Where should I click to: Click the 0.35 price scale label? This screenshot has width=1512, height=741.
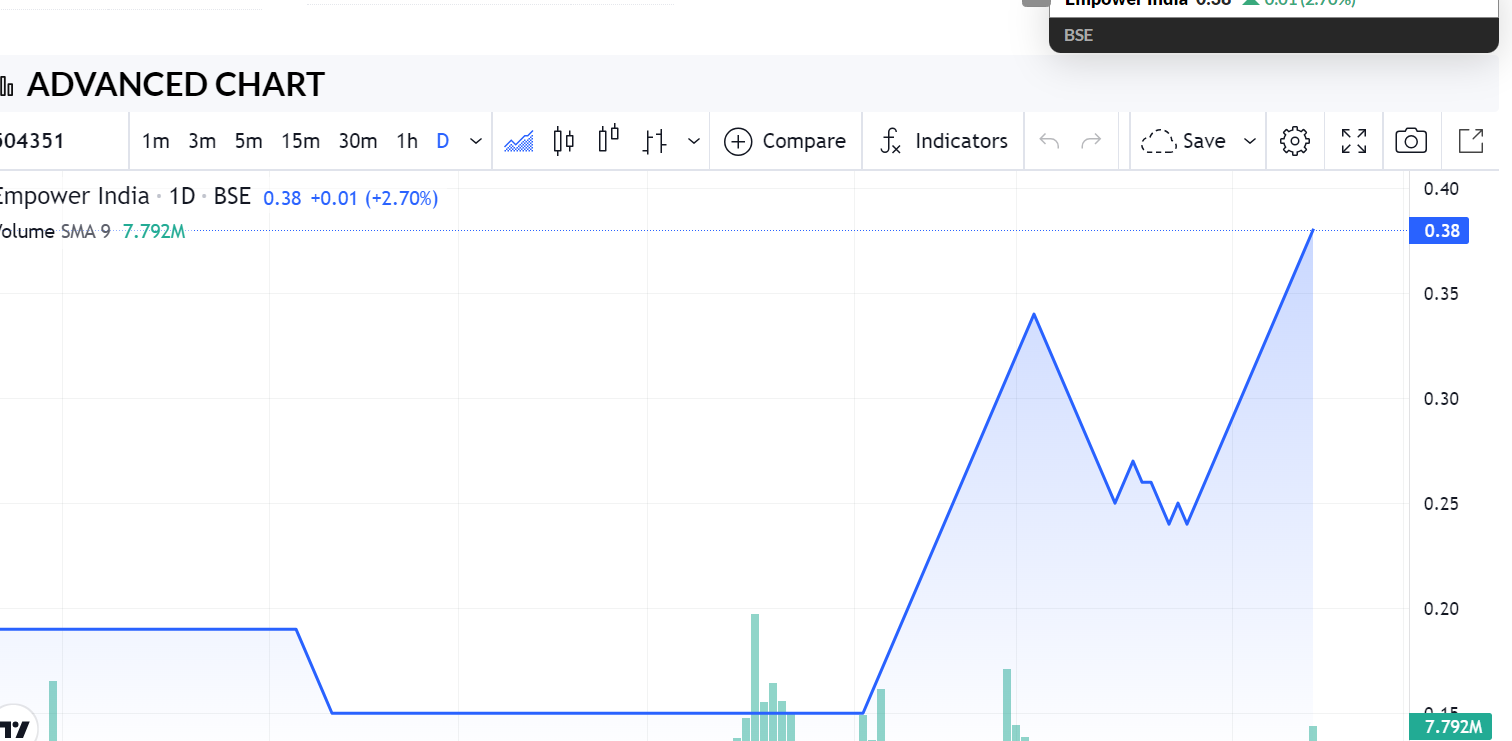tap(1439, 294)
